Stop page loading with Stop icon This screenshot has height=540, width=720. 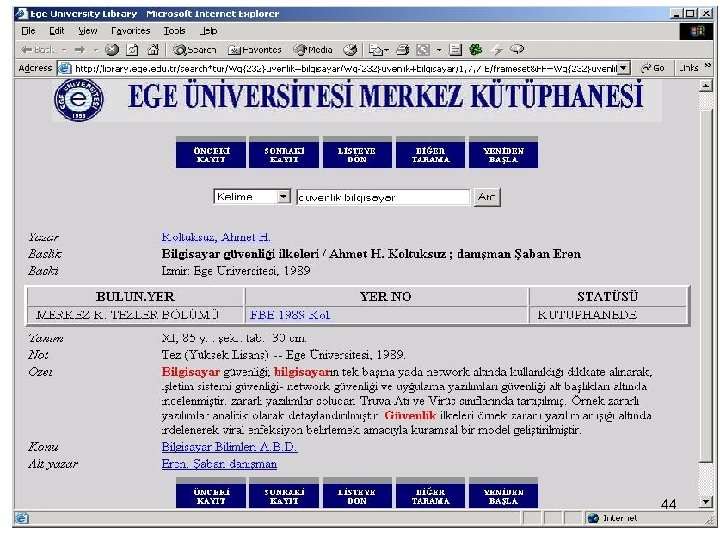click(112, 50)
